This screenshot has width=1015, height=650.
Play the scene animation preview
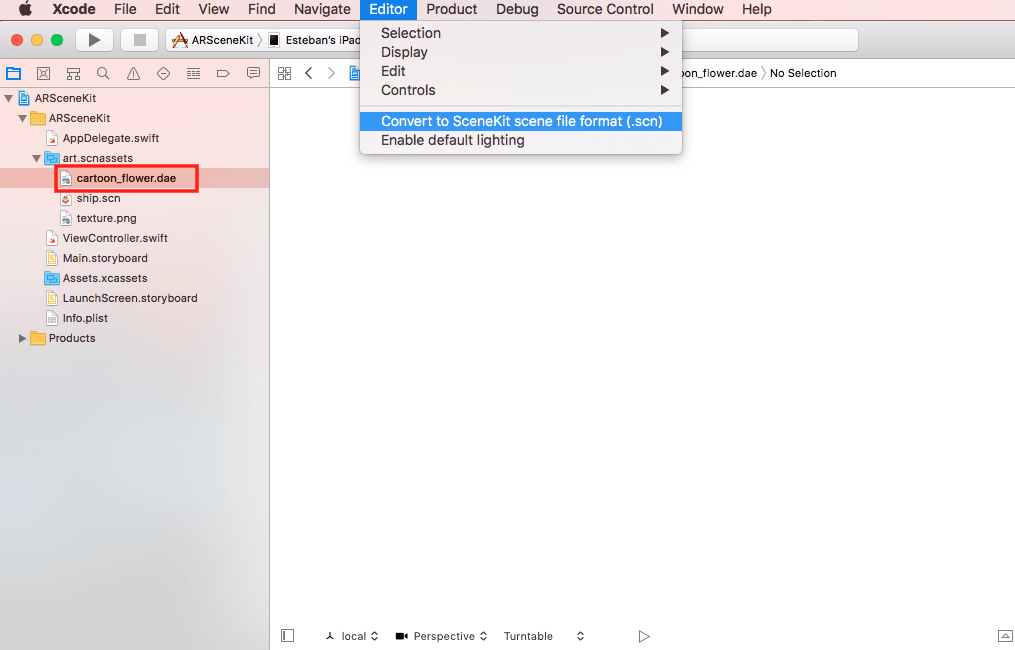pyautogui.click(x=644, y=636)
